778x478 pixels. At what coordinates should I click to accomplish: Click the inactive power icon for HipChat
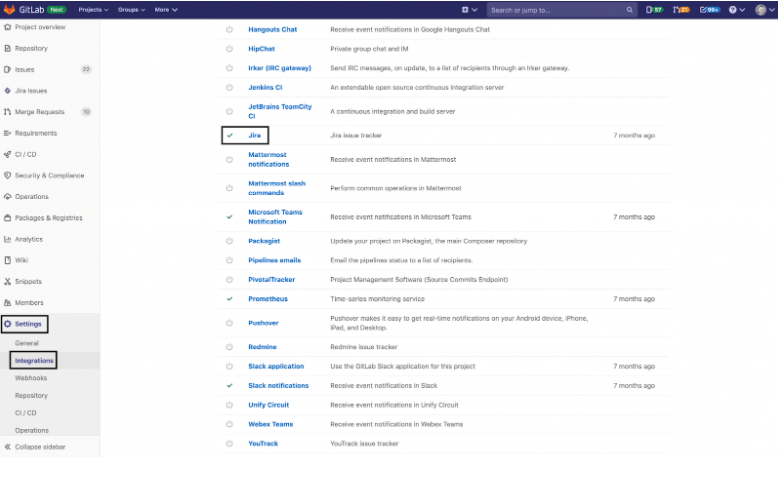click(229, 49)
